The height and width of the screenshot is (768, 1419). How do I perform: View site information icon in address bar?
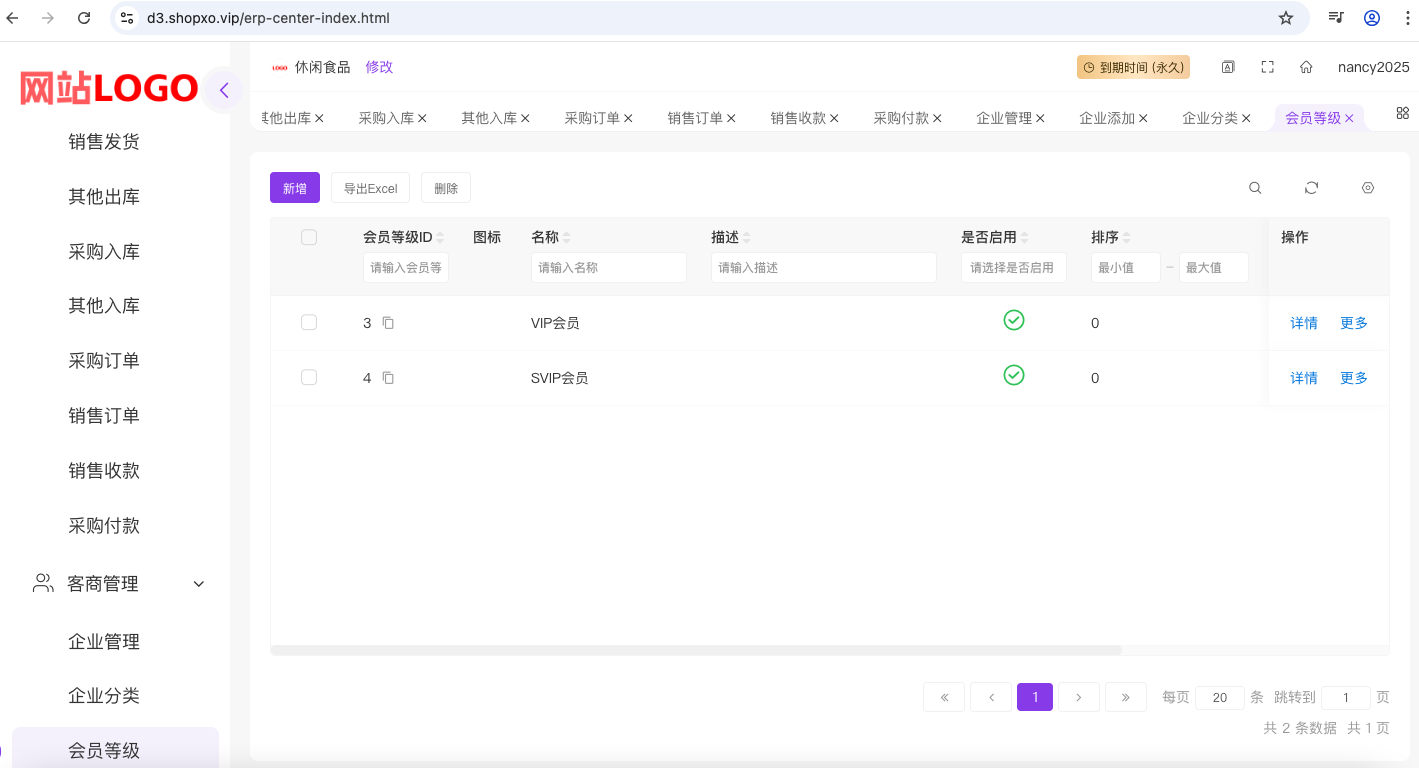tap(126, 18)
